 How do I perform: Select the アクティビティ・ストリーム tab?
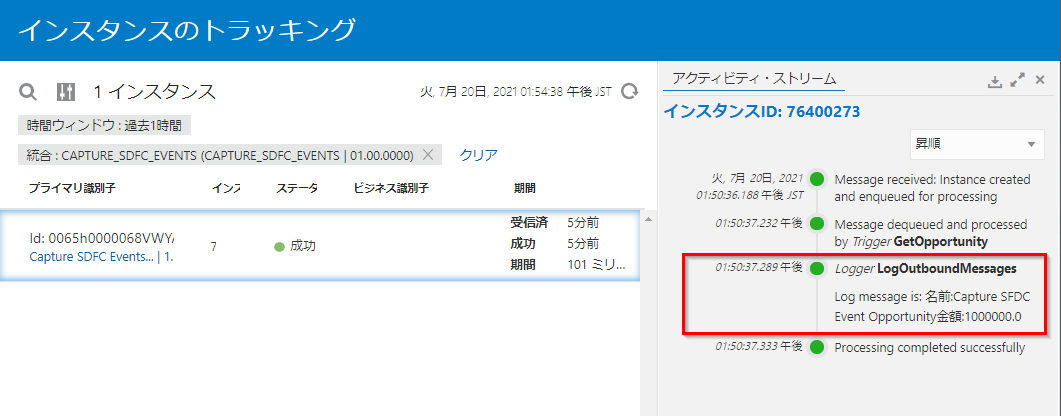[754, 78]
